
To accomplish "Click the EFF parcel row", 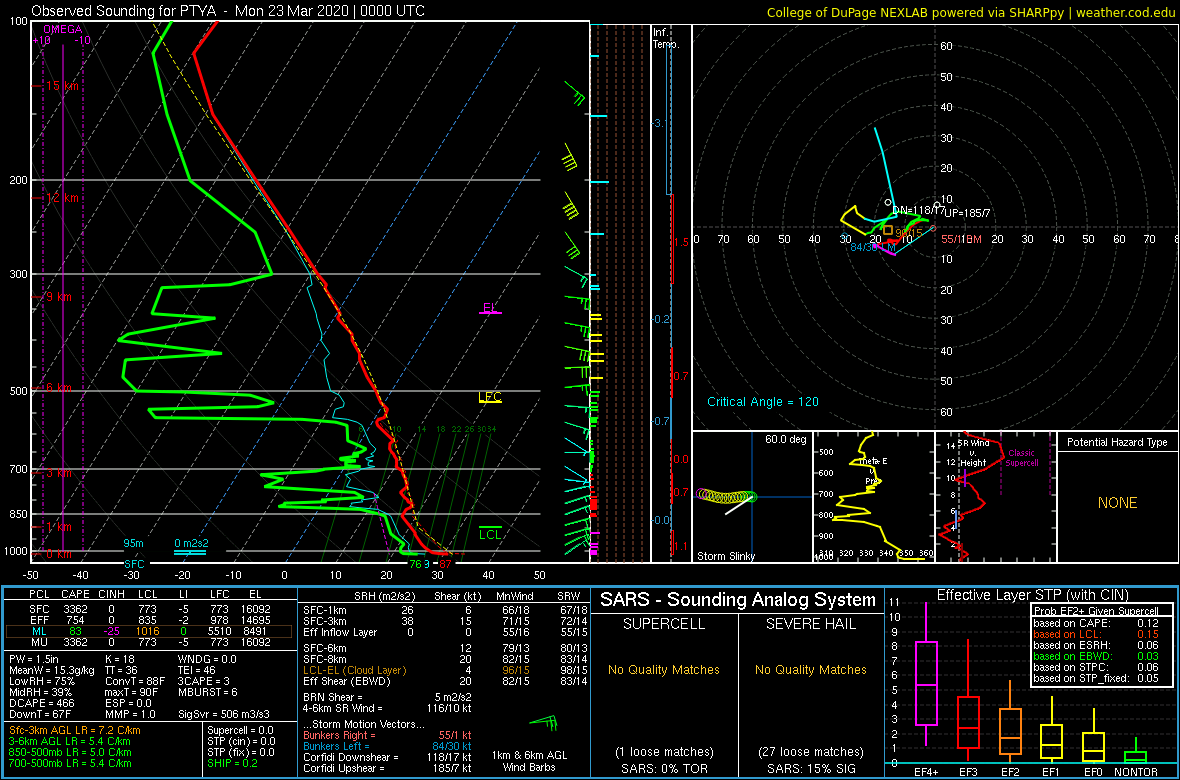I will [150, 618].
